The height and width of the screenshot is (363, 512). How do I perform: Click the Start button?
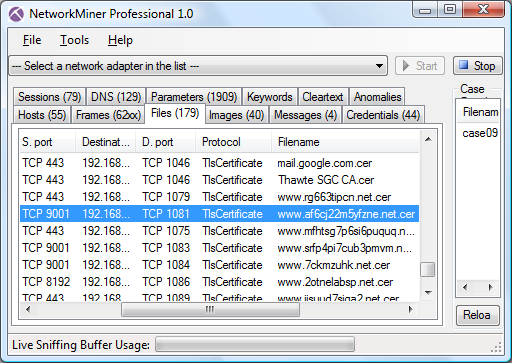[420, 66]
